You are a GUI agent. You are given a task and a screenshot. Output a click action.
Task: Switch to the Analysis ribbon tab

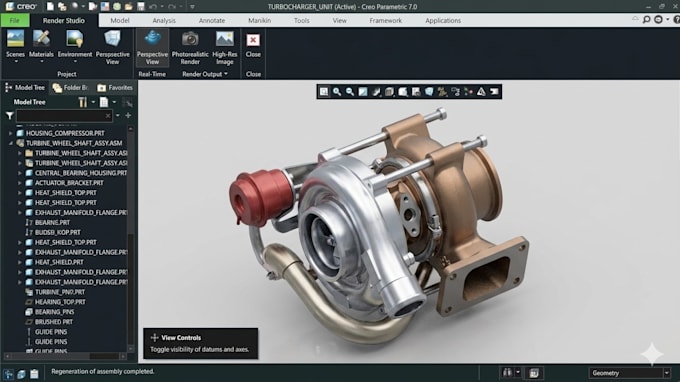(164, 20)
